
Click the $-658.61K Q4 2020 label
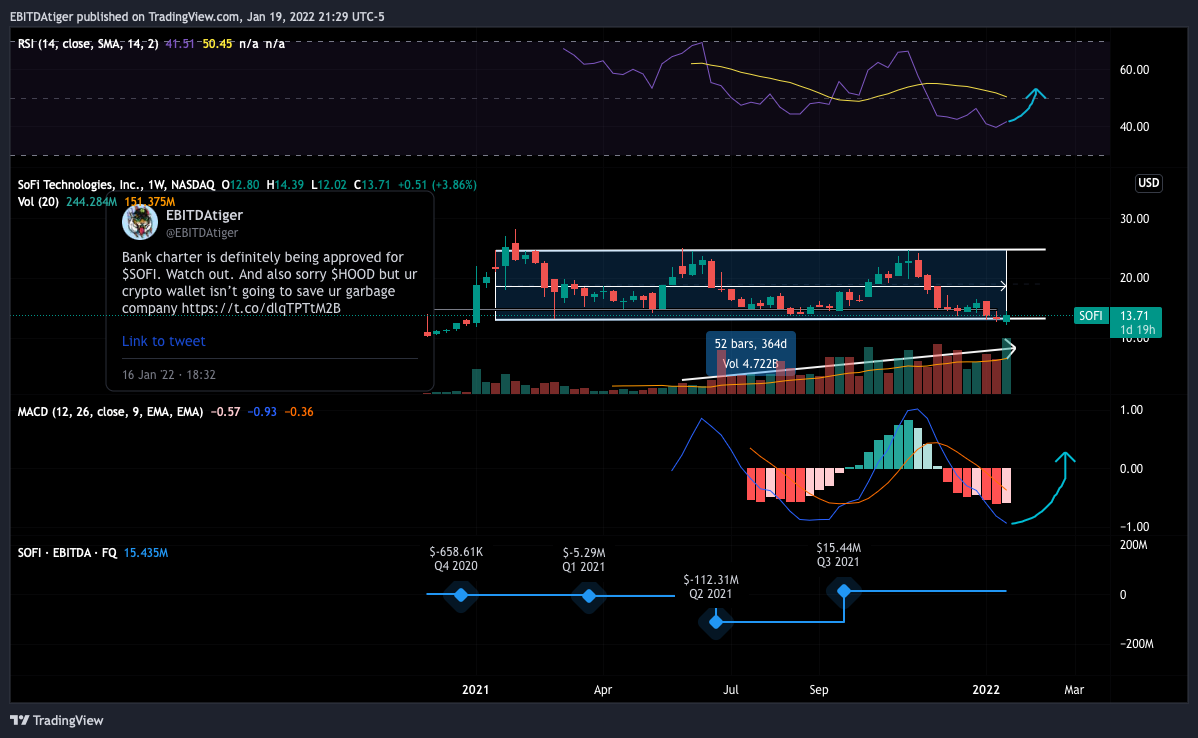pos(456,558)
